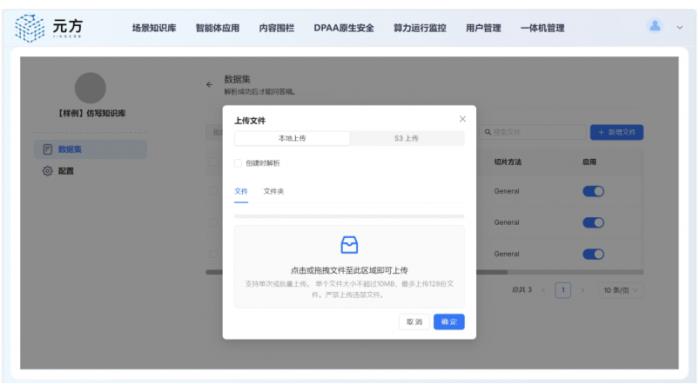Select the 文件夹 tab
Viewport: 700px width, 384px height.
274,191
